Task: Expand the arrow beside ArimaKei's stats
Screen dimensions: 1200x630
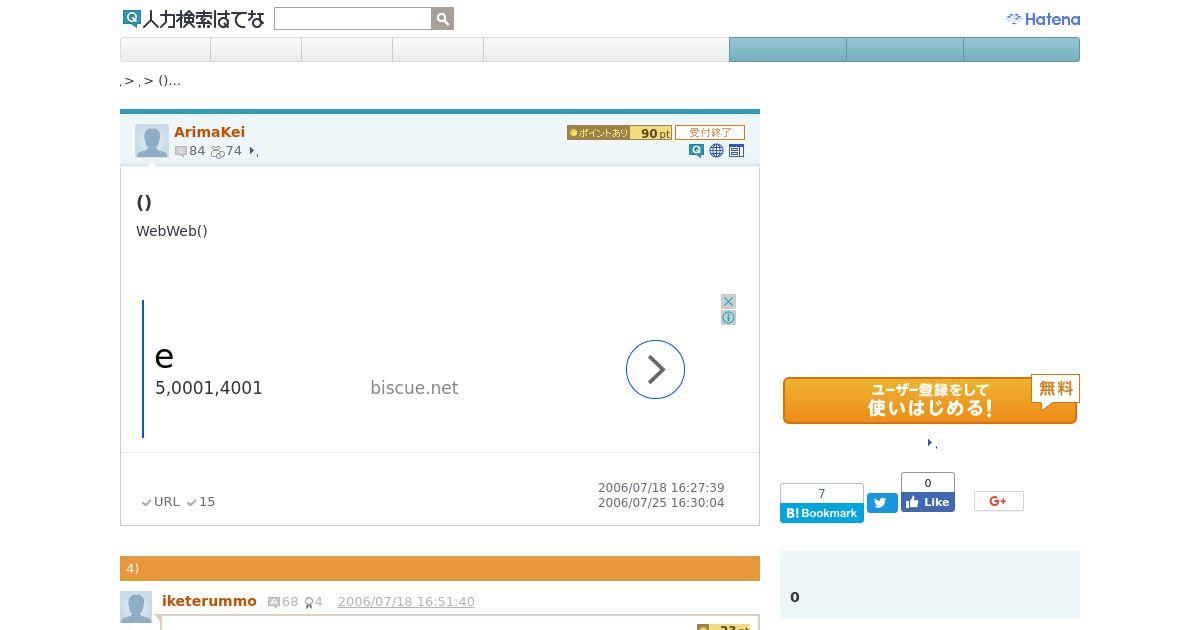Action: tap(253, 152)
